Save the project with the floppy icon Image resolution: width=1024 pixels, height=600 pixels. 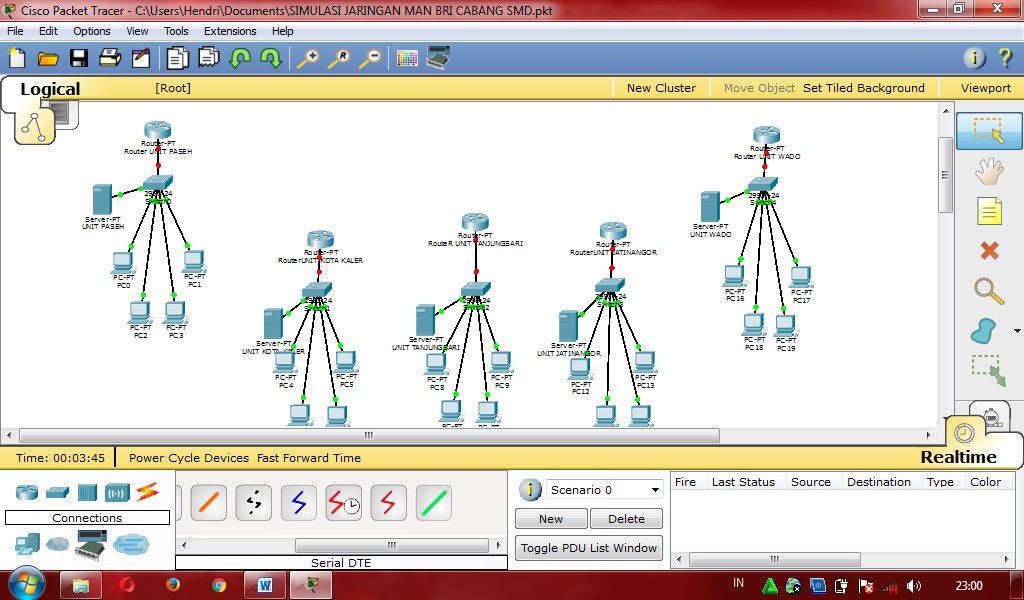click(x=79, y=59)
